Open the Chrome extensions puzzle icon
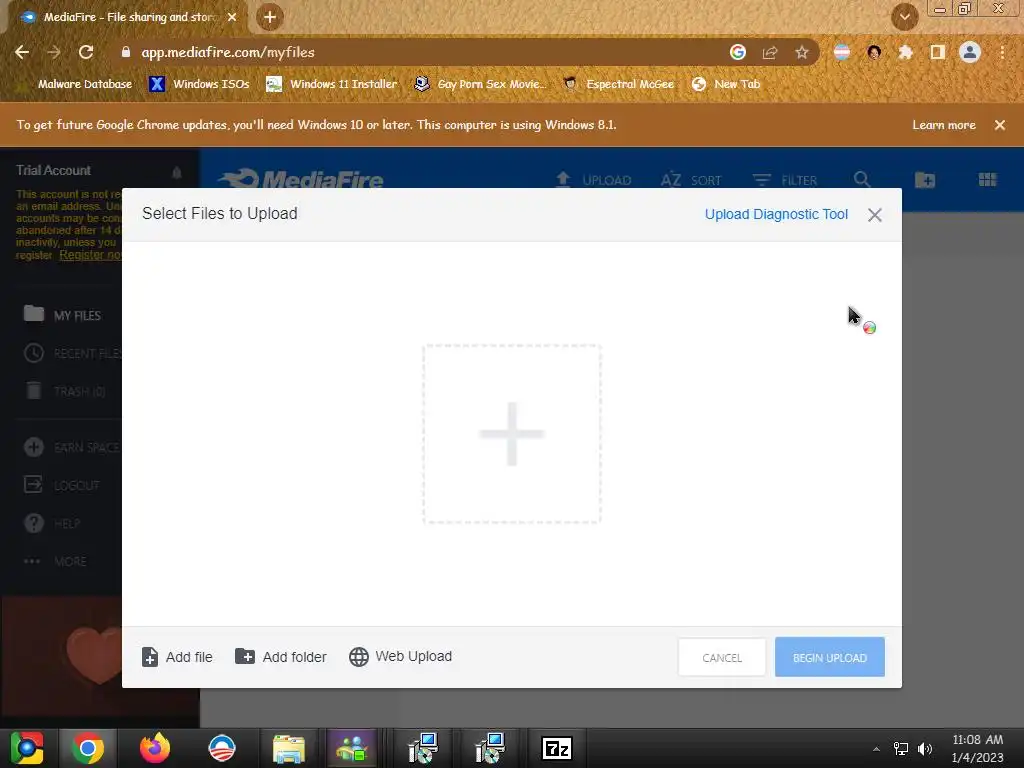Image resolution: width=1024 pixels, height=768 pixels. click(906, 52)
